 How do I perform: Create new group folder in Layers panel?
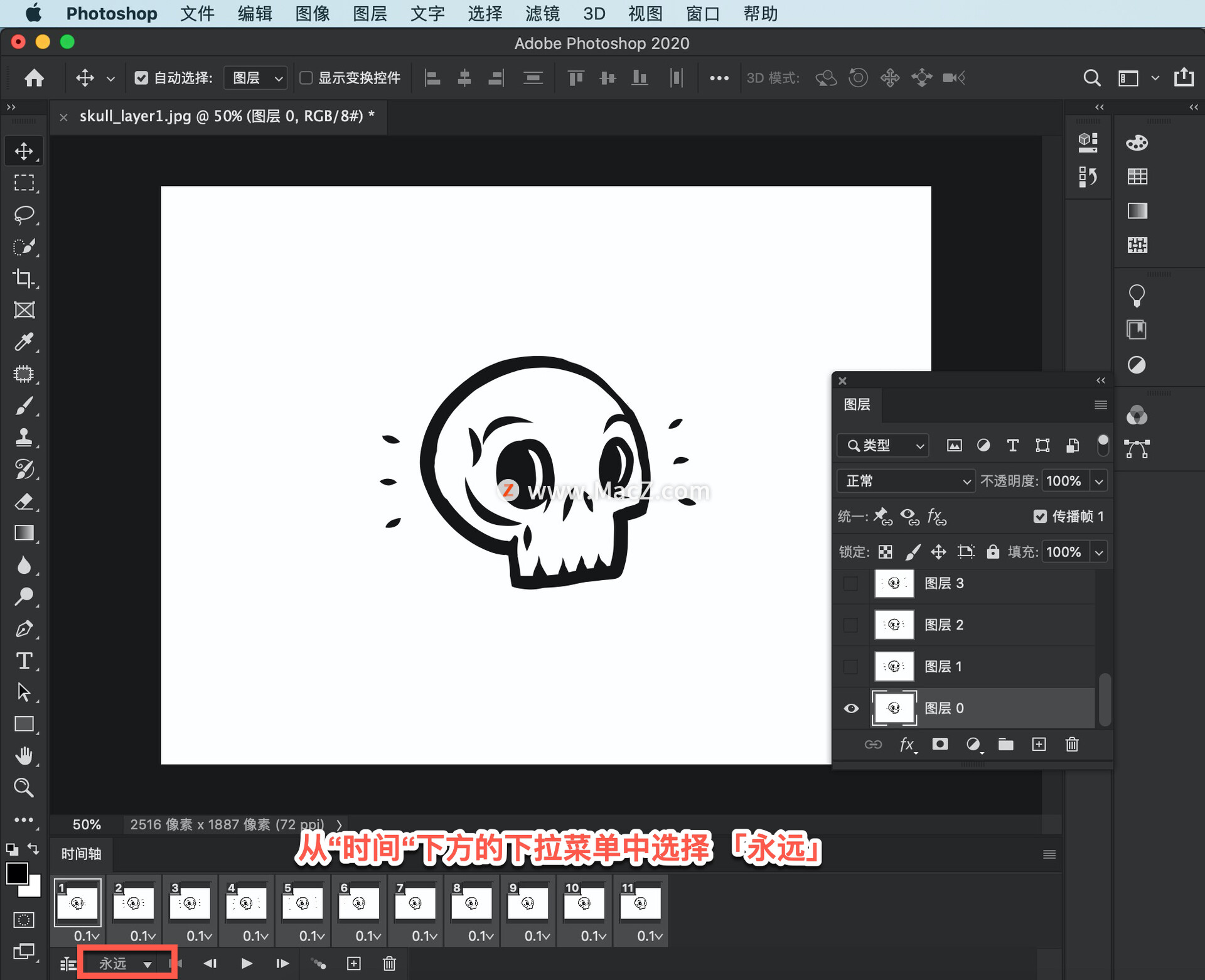(x=1006, y=745)
